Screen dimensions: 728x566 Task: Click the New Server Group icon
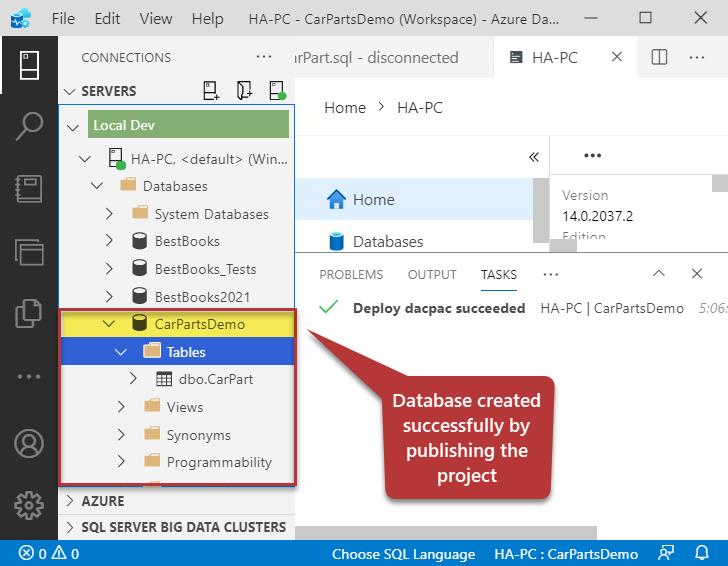[x=244, y=91]
